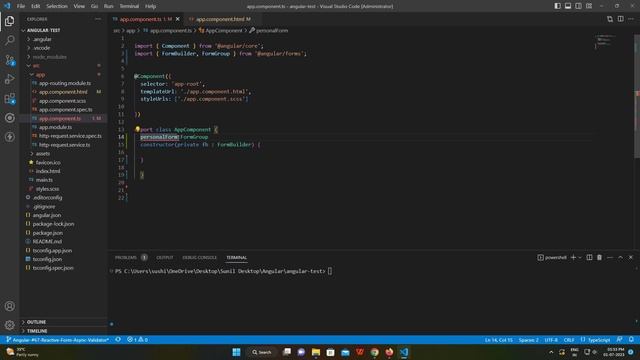Open the terminal panel more actions ellipsis

tap(610, 258)
